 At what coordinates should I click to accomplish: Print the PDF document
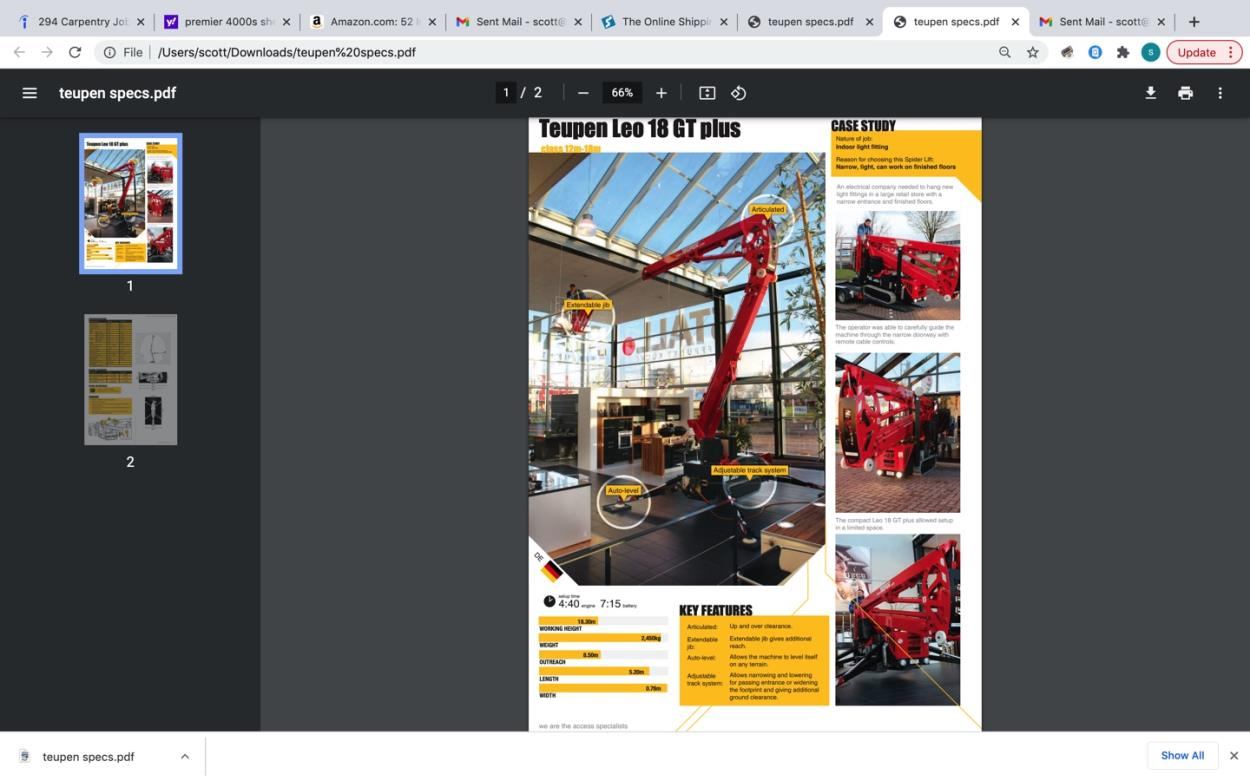[1185, 93]
